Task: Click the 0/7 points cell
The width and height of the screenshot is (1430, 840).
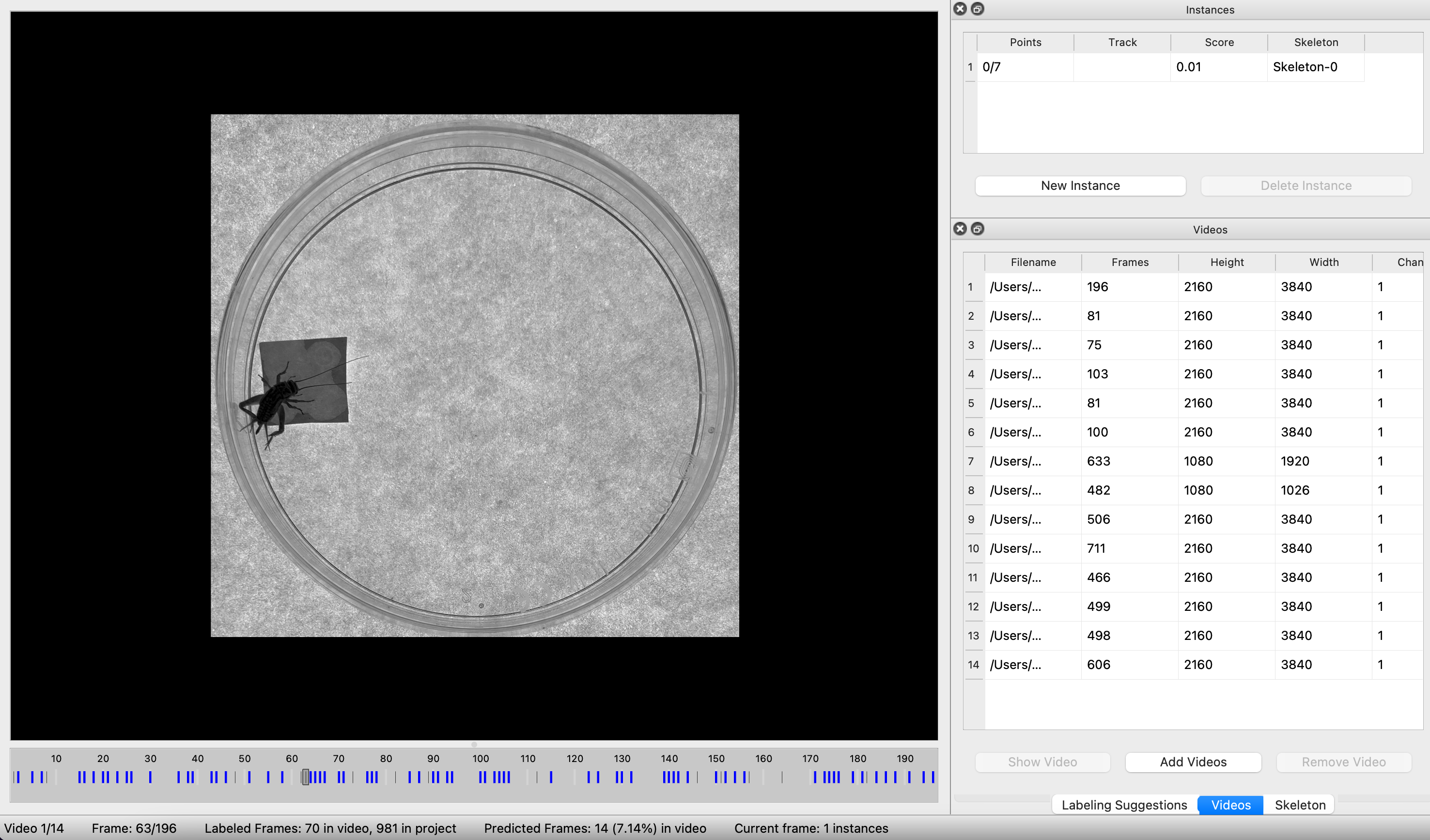Action: tap(1026, 67)
